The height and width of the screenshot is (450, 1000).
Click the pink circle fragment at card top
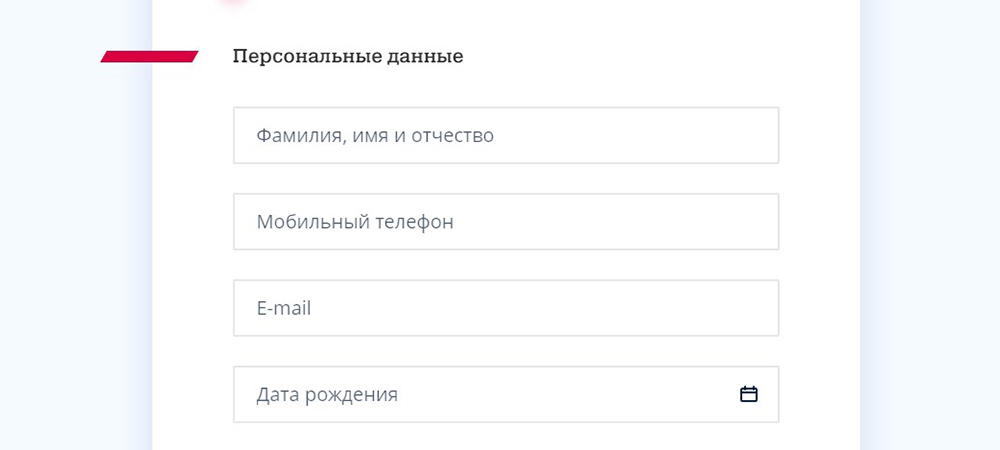(x=233, y=3)
